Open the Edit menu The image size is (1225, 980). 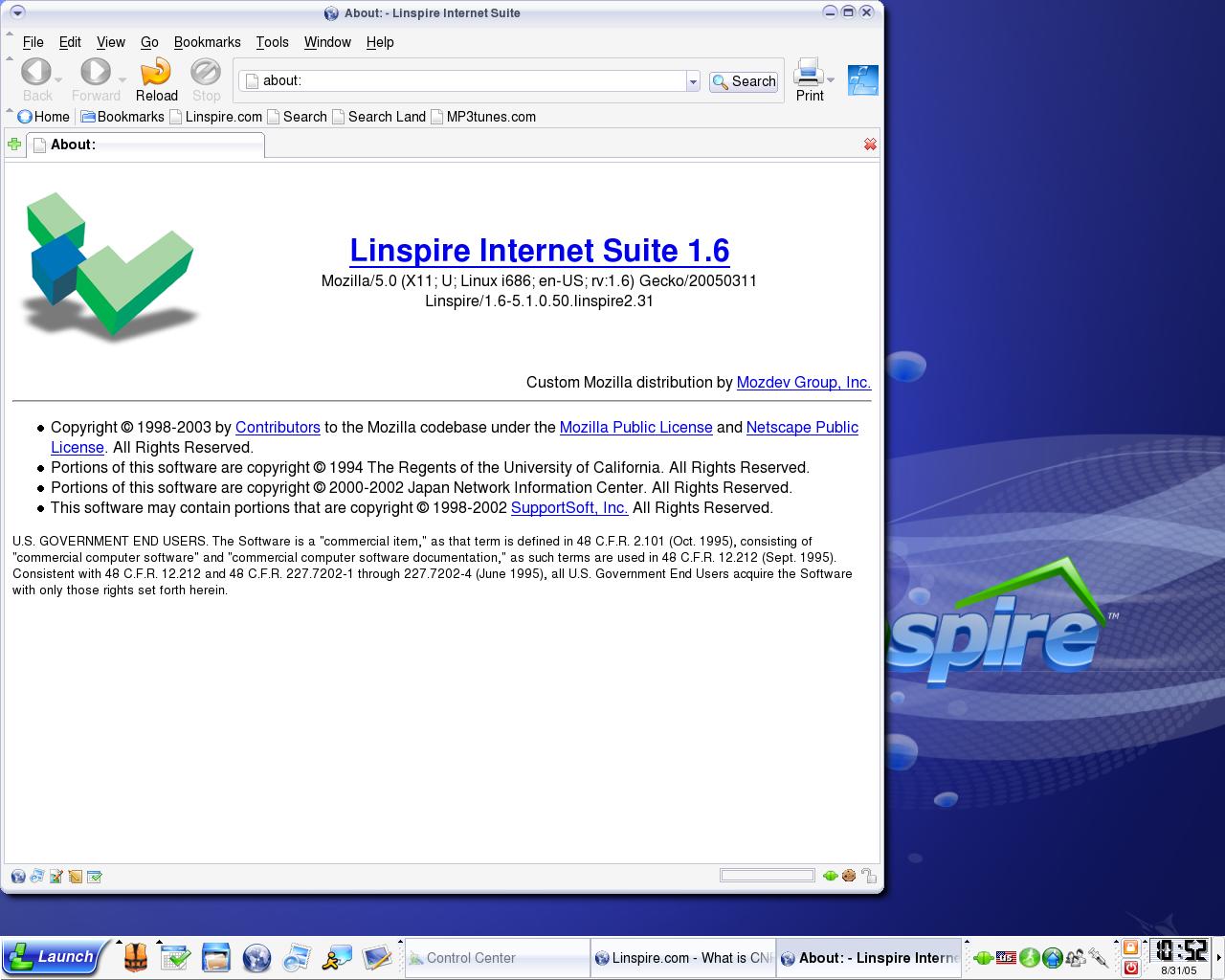coord(70,42)
